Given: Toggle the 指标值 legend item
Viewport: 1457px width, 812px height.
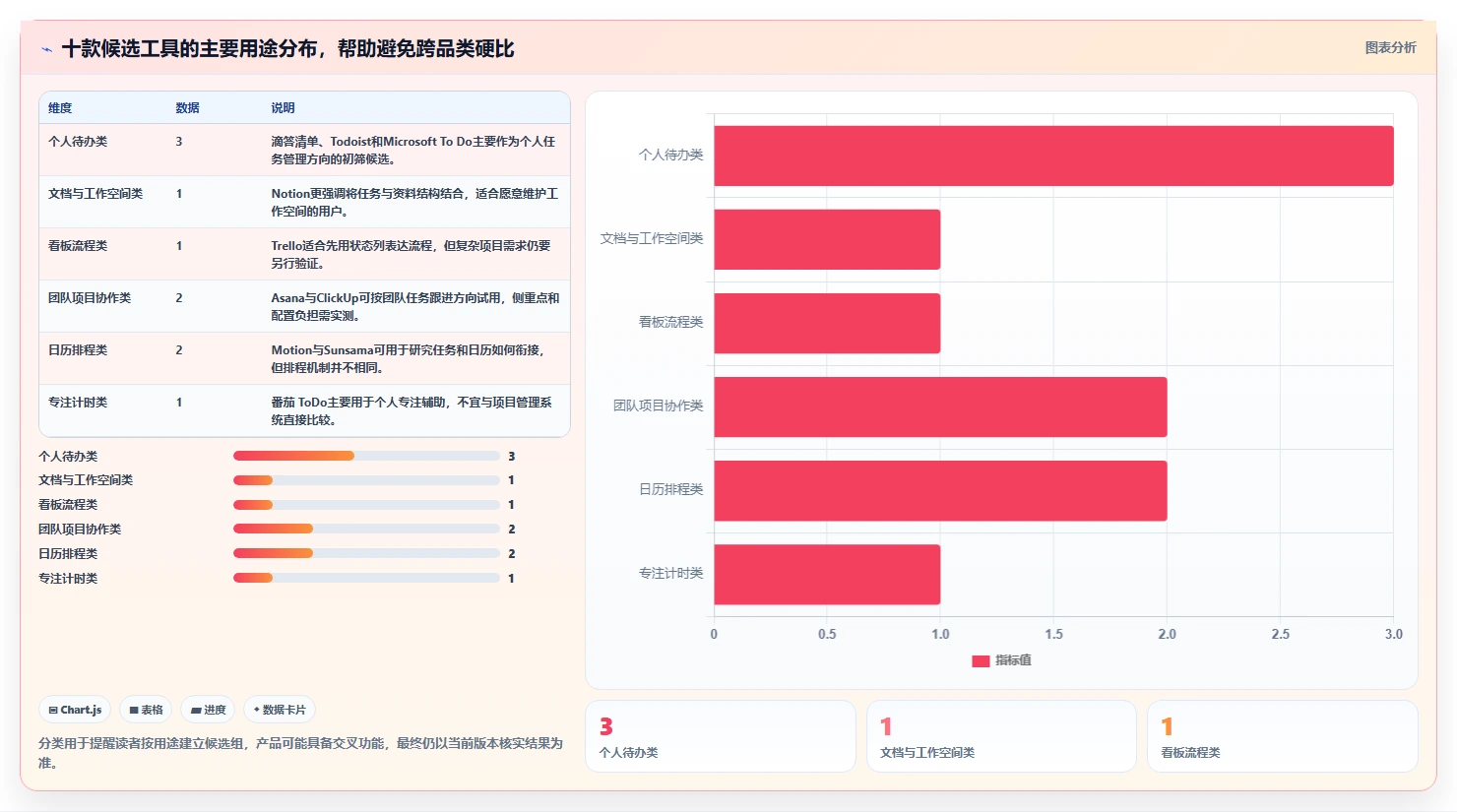Looking at the screenshot, I should (1001, 660).
